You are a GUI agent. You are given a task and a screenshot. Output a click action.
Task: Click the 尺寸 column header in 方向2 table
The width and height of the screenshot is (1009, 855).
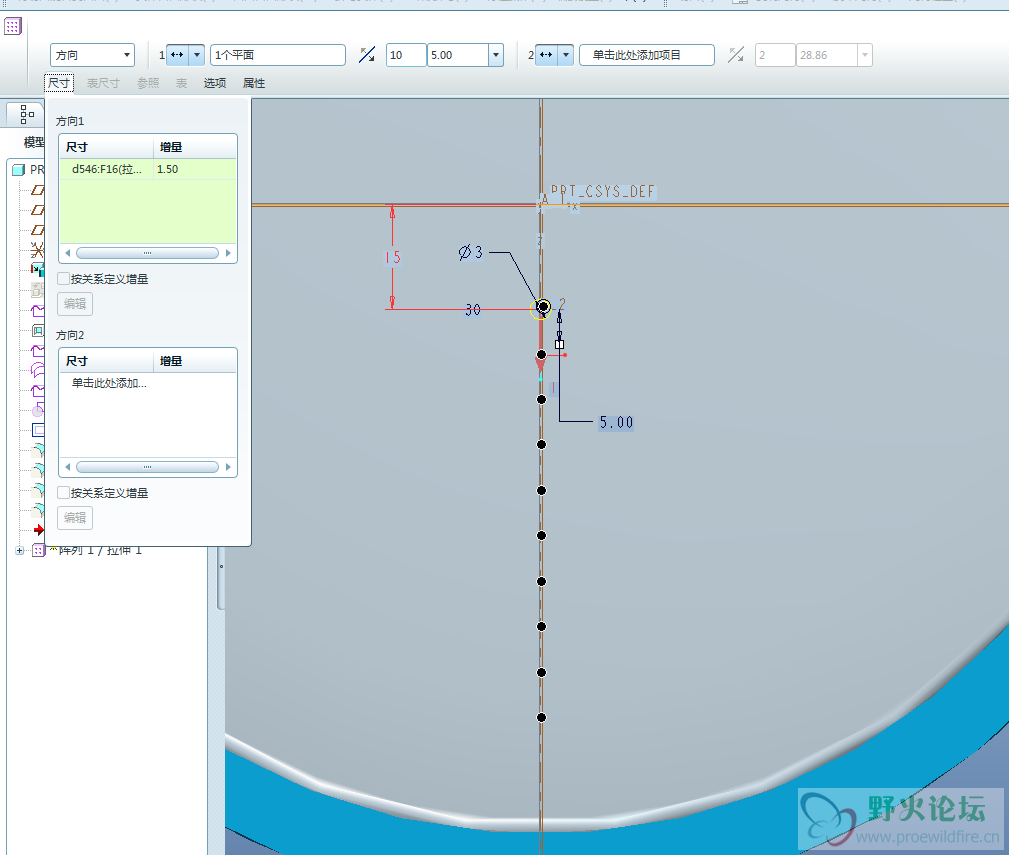coord(107,362)
